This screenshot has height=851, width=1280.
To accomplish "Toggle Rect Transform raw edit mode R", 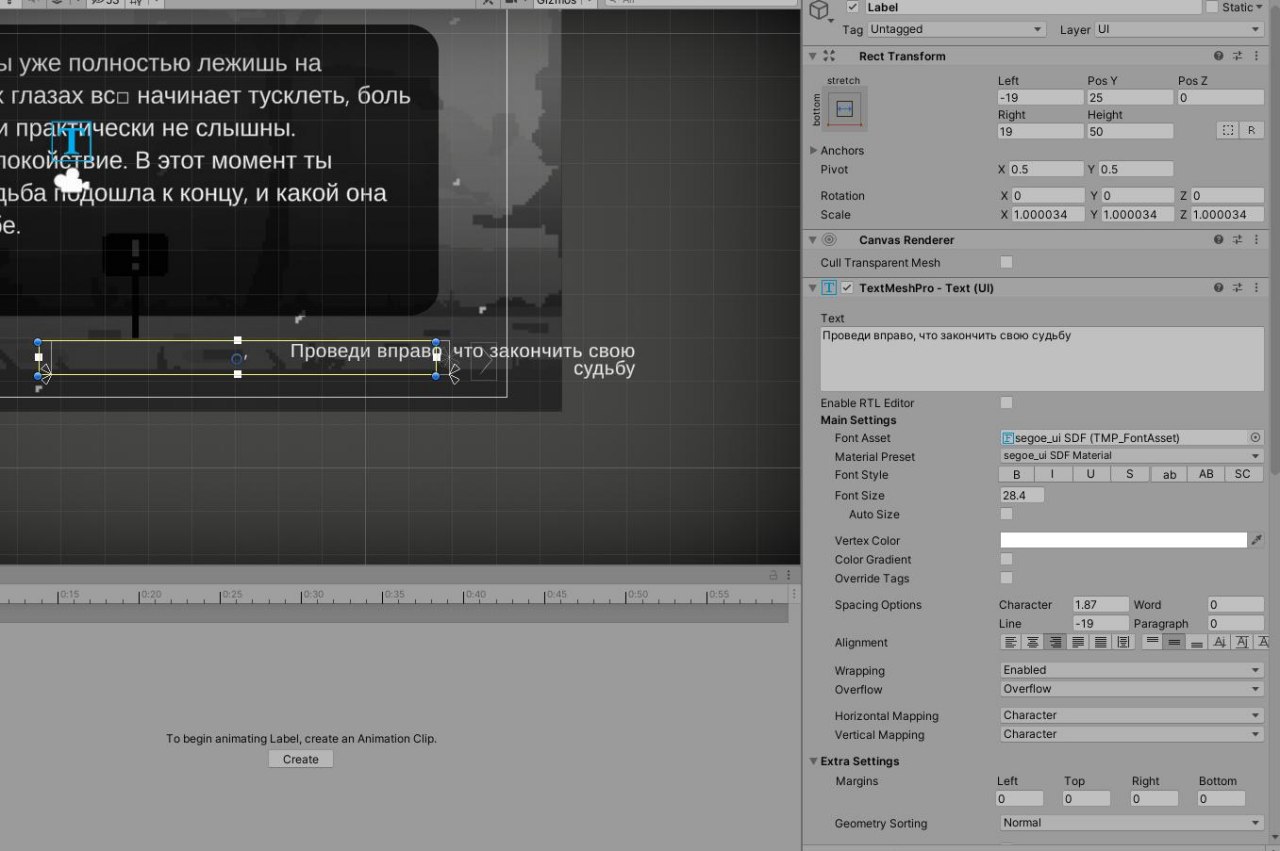I will tap(1251, 131).
